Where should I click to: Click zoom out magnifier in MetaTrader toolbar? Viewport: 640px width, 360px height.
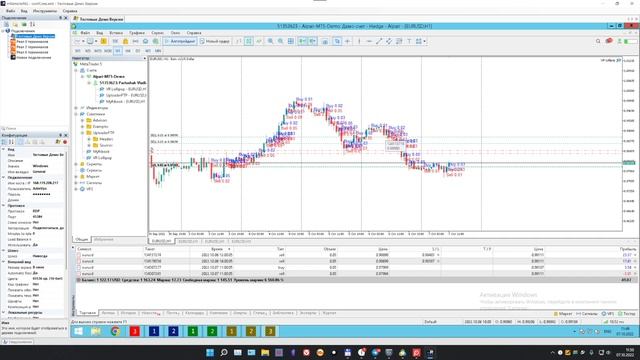click(x=280, y=41)
